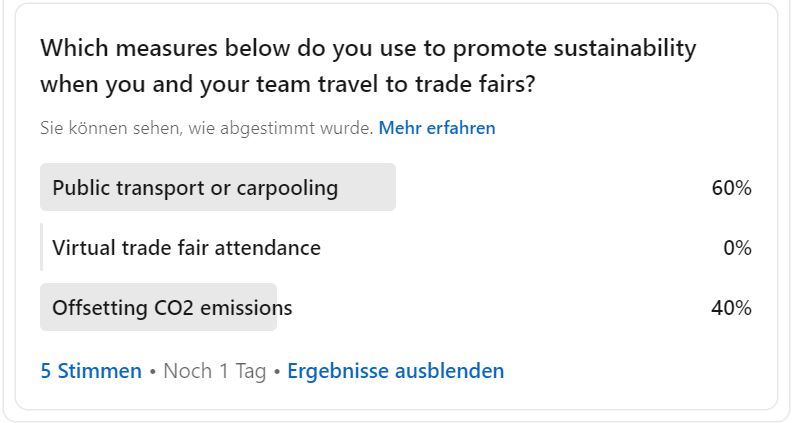Click the 0% result percentage
Screen dimensions: 810x423
[x=737, y=248]
